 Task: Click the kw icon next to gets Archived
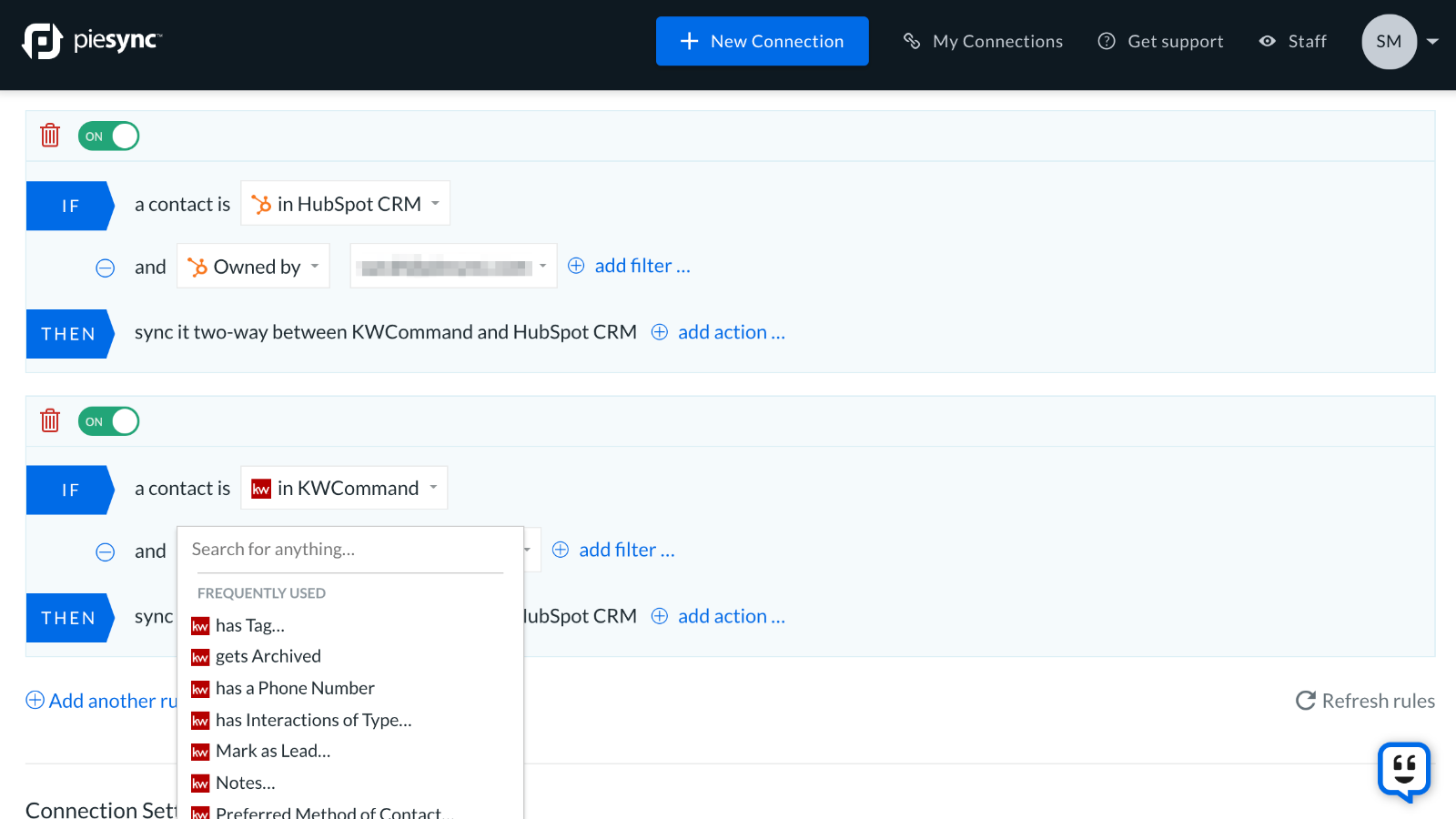click(x=200, y=657)
